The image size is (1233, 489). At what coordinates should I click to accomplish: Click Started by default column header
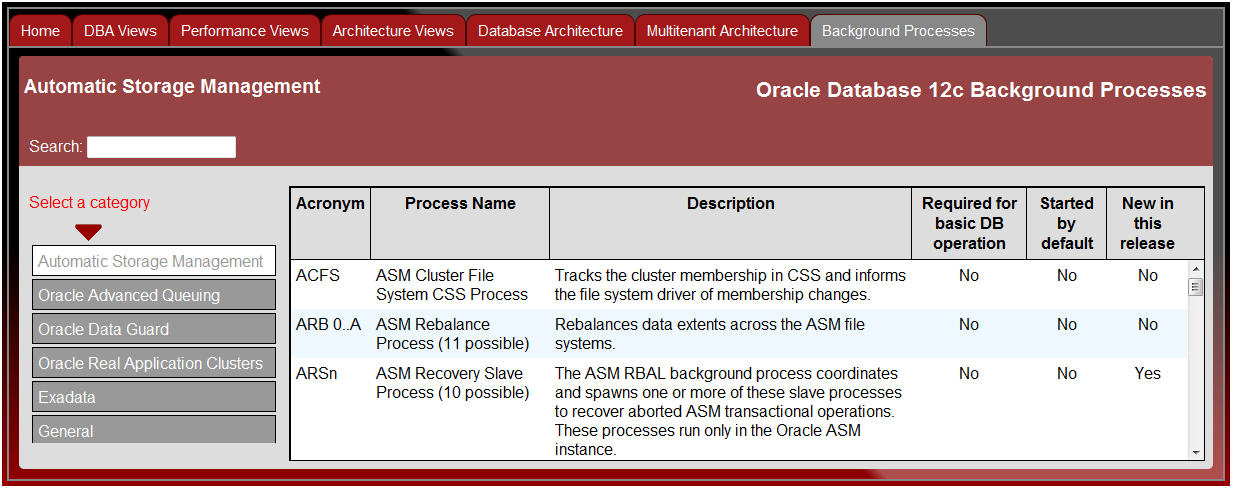(1066, 223)
